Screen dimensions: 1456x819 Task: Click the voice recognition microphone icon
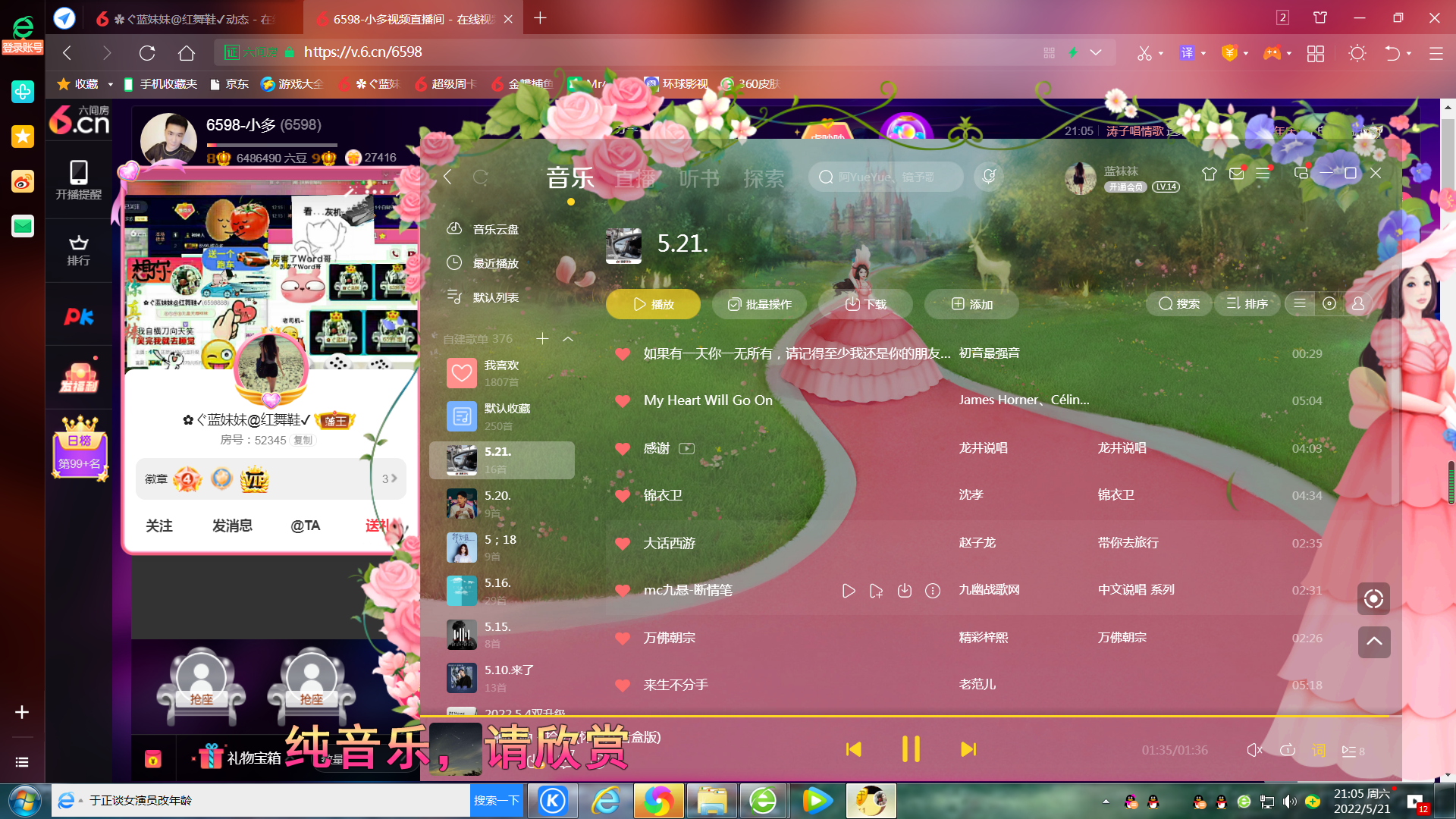point(989,177)
